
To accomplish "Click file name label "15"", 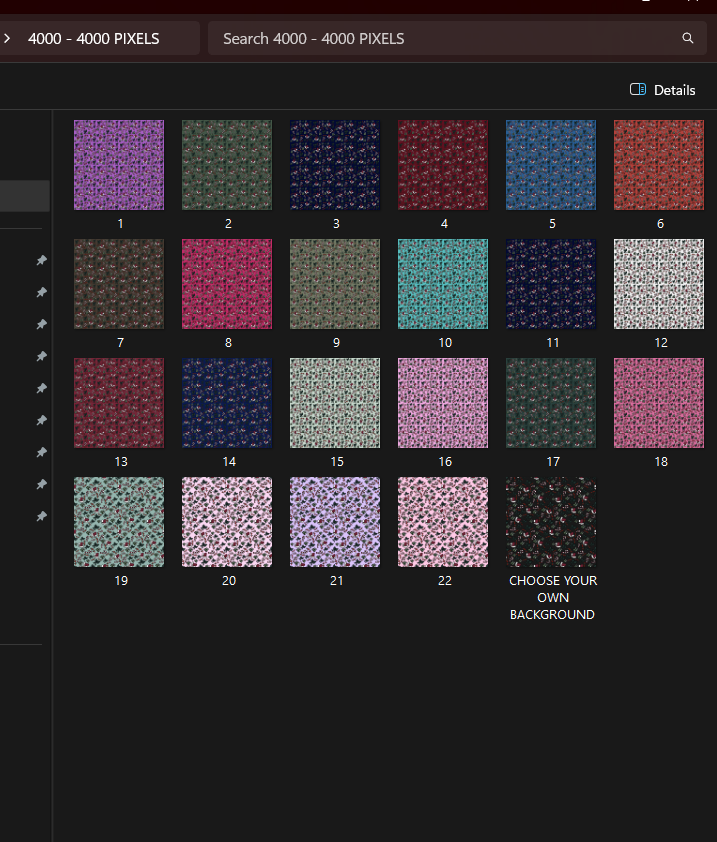I will tap(337, 462).
